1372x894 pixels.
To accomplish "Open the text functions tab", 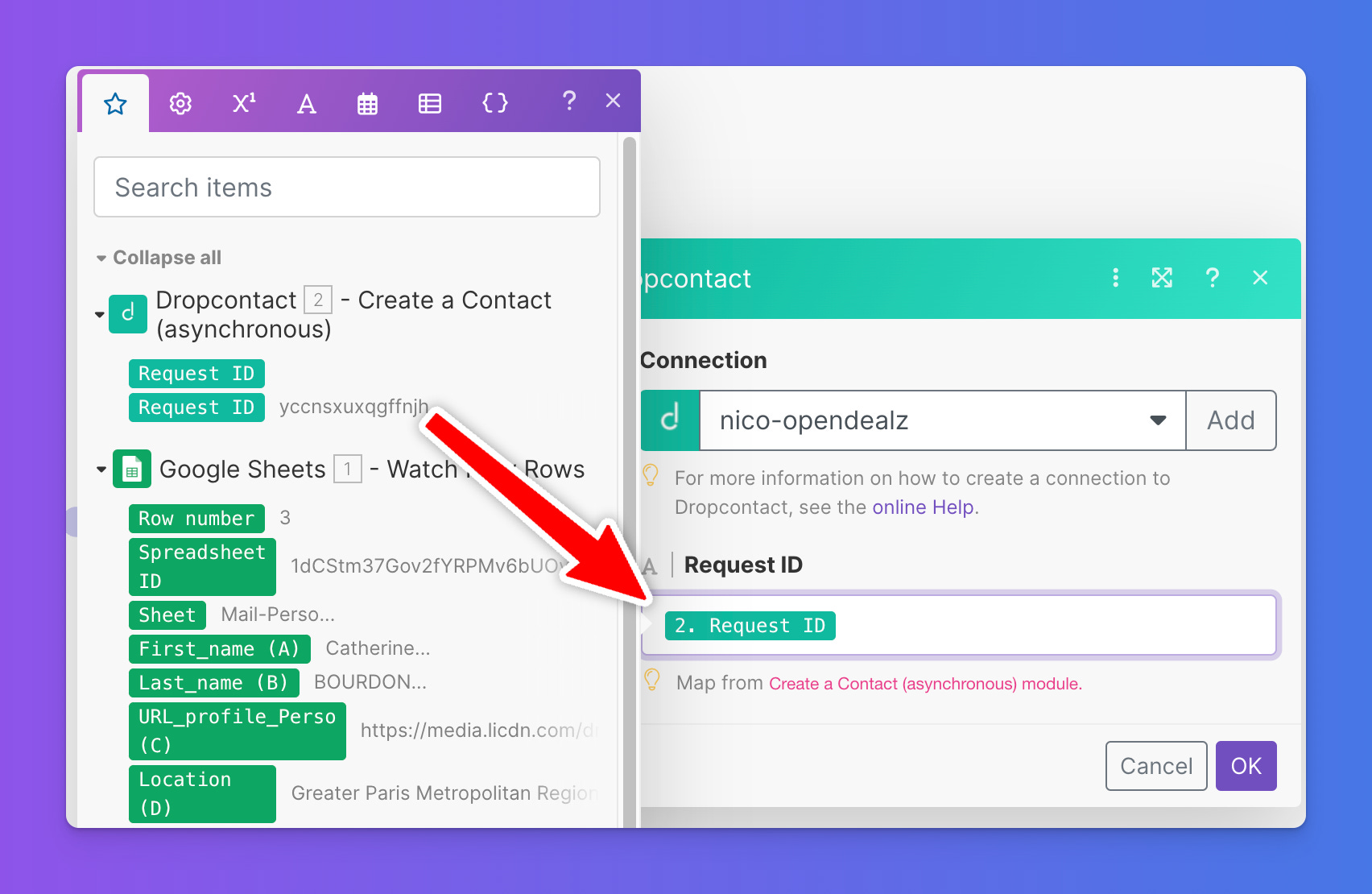I will 307,104.
